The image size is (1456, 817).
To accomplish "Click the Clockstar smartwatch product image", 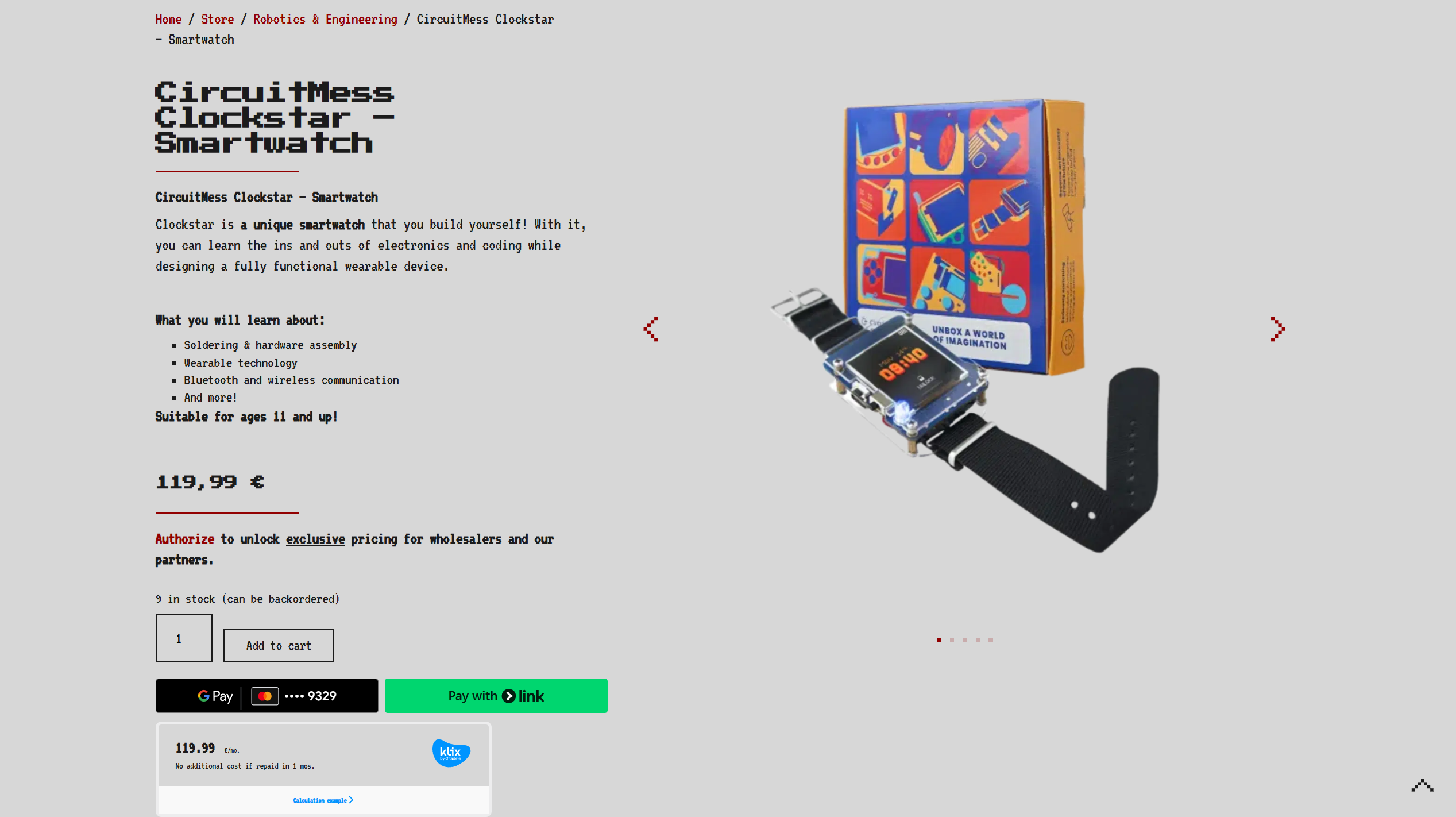I will tap(965, 326).
